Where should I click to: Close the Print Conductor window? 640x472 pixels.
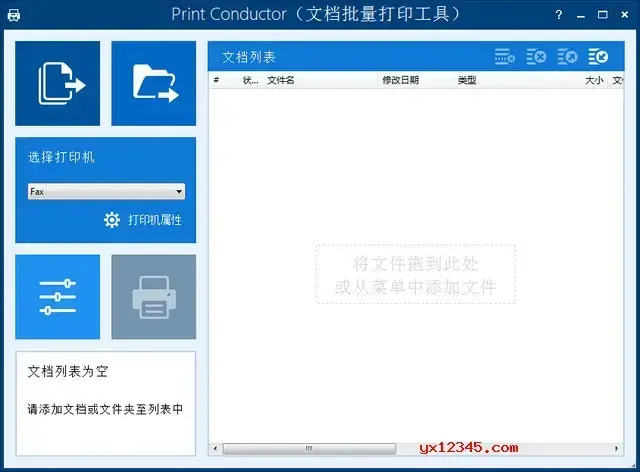click(624, 15)
